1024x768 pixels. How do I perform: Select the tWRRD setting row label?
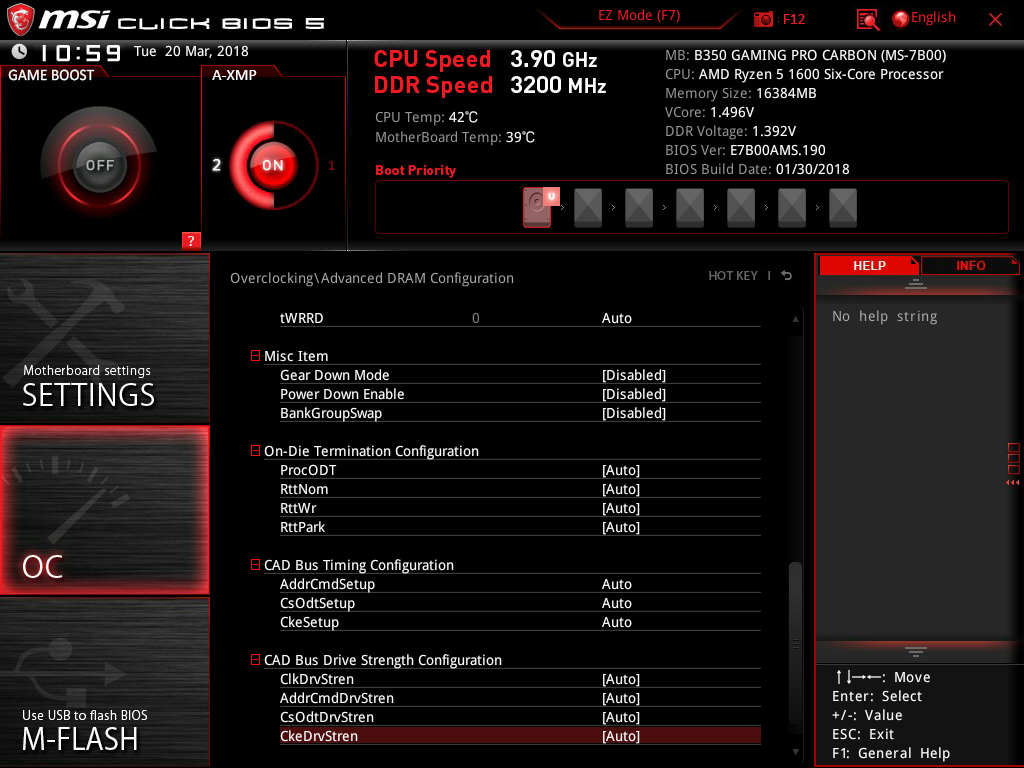click(302, 318)
